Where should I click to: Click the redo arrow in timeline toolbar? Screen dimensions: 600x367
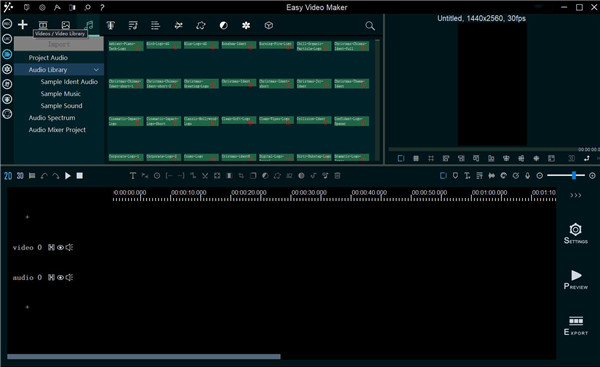pyautogui.click(x=56, y=176)
